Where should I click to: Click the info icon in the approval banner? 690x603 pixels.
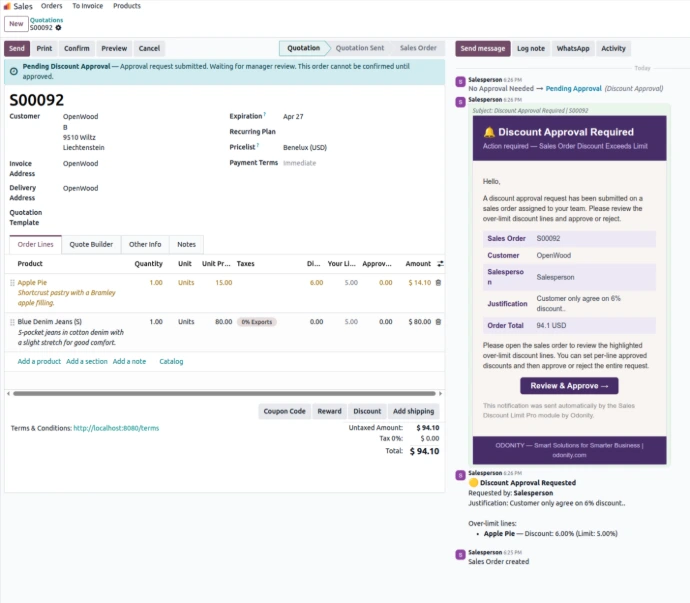(14, 66)
